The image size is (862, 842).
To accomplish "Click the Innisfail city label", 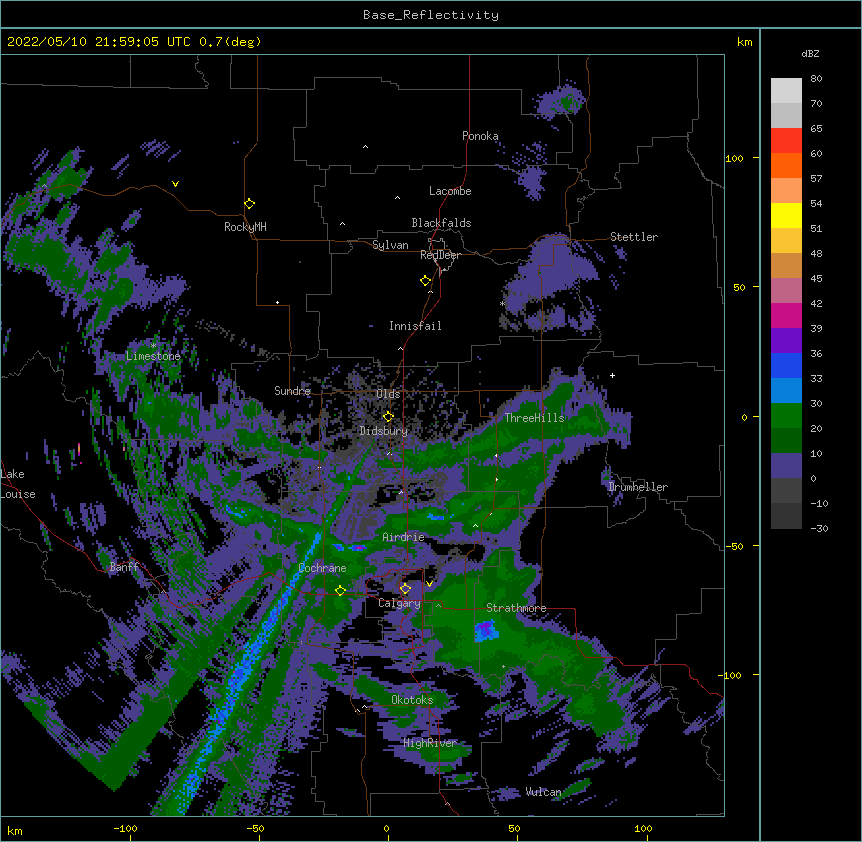I will 415,326.
